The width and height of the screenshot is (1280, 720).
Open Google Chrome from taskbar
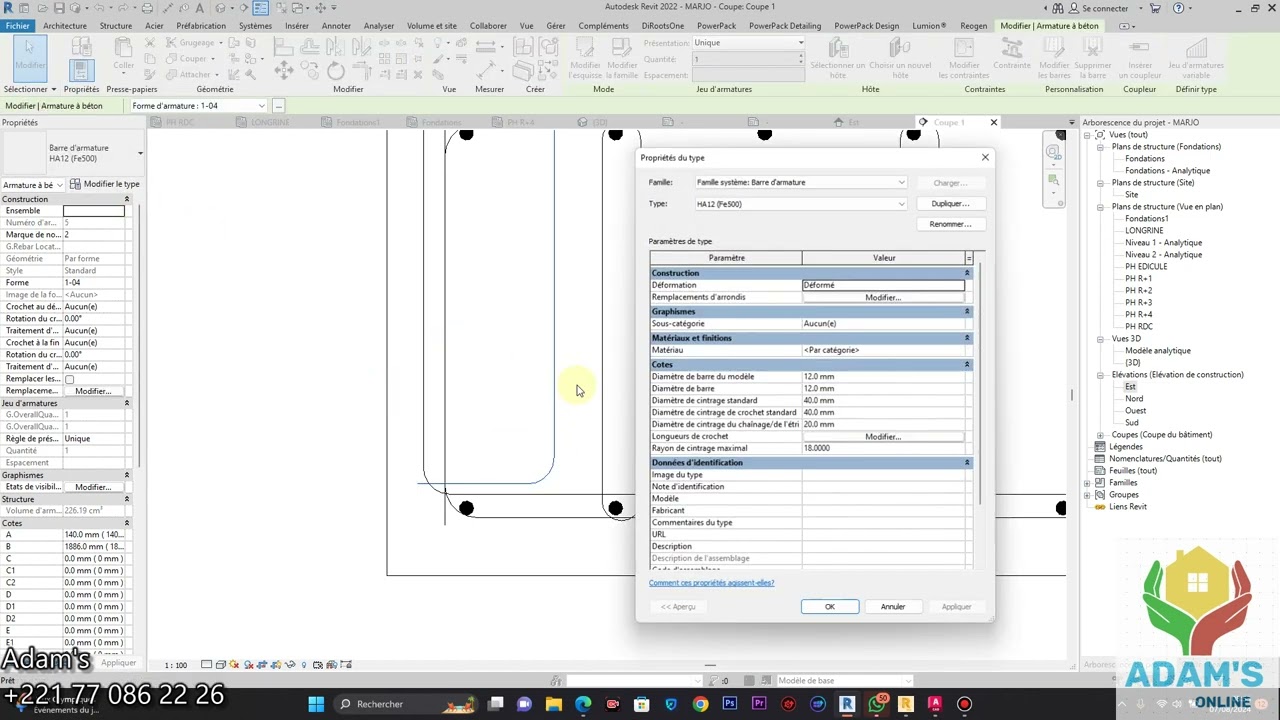pos(700,704)
